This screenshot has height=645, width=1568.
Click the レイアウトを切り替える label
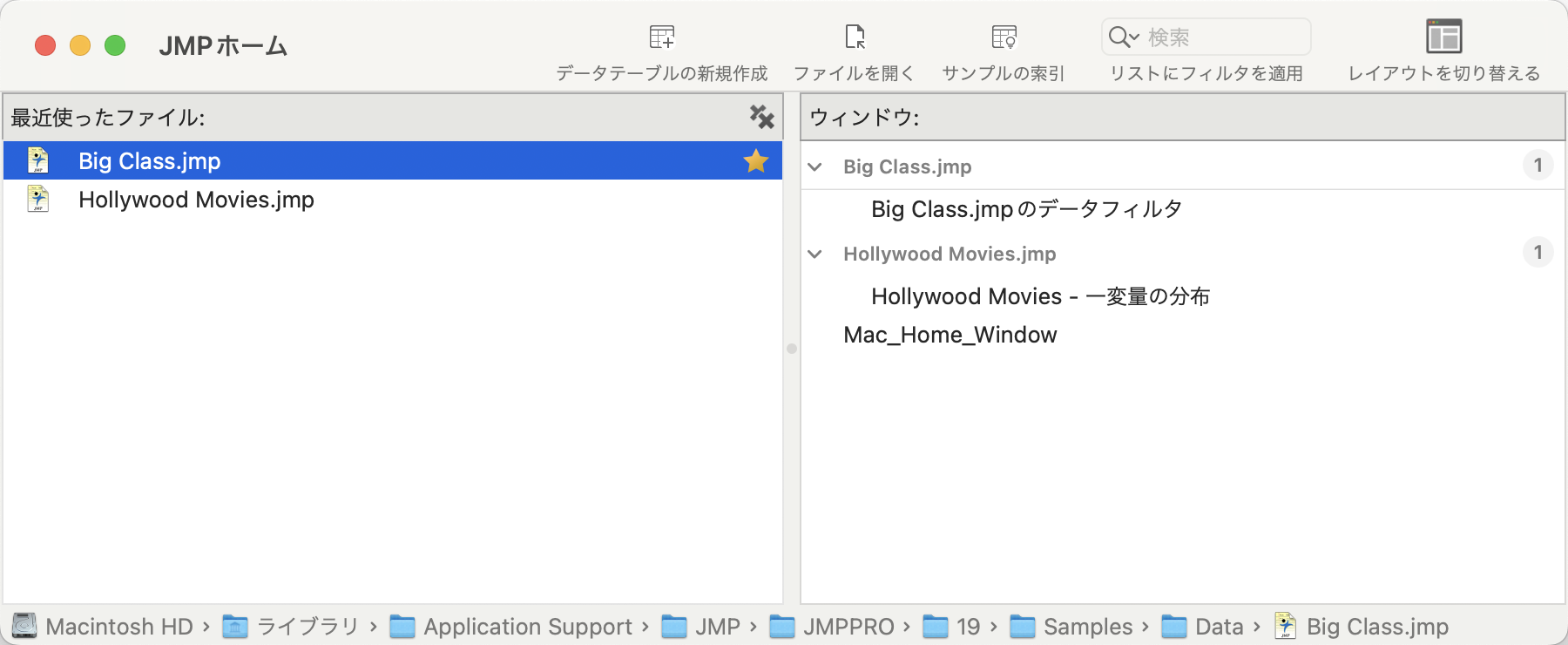pyautogui.click(x=1443, y=73)
